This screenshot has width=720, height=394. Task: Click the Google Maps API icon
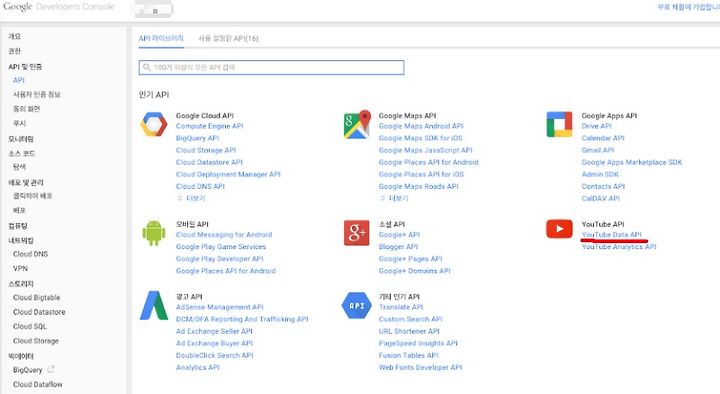pyautogui.click(x=357, y=124)
